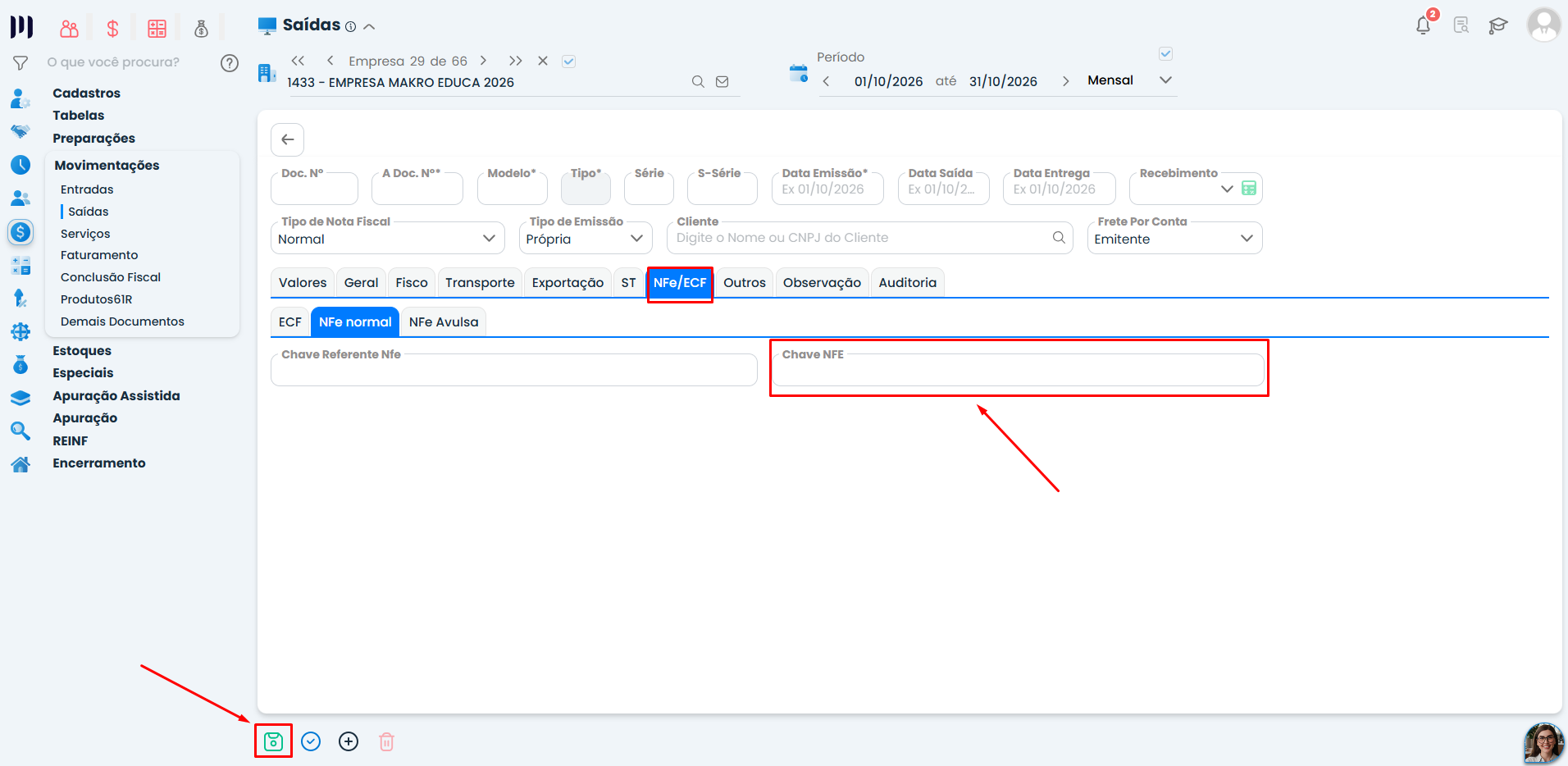
Task: Open the Auditoria tab
Action: coord(907,282)
